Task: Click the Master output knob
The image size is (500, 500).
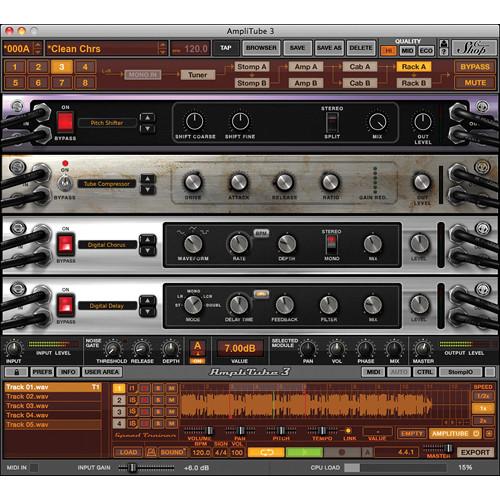Action: point(423,349)
